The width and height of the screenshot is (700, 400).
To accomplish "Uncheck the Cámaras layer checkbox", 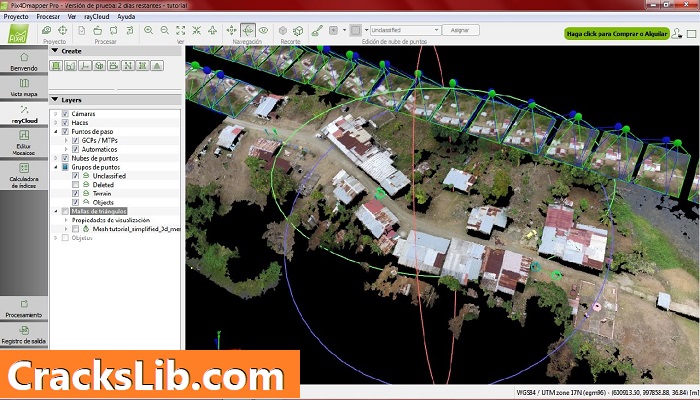I will [65, 114].
